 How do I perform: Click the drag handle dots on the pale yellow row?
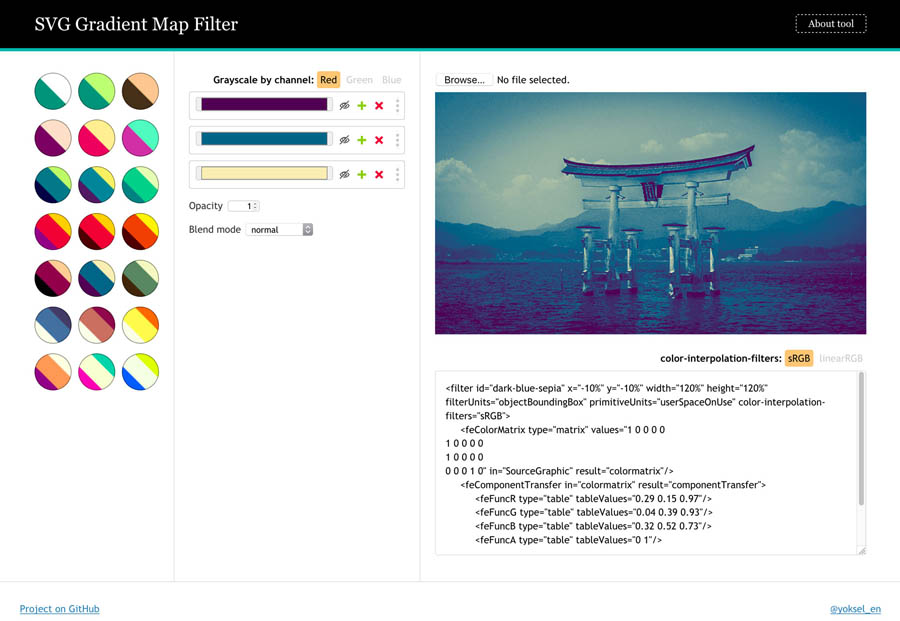(x=397, y=174)
